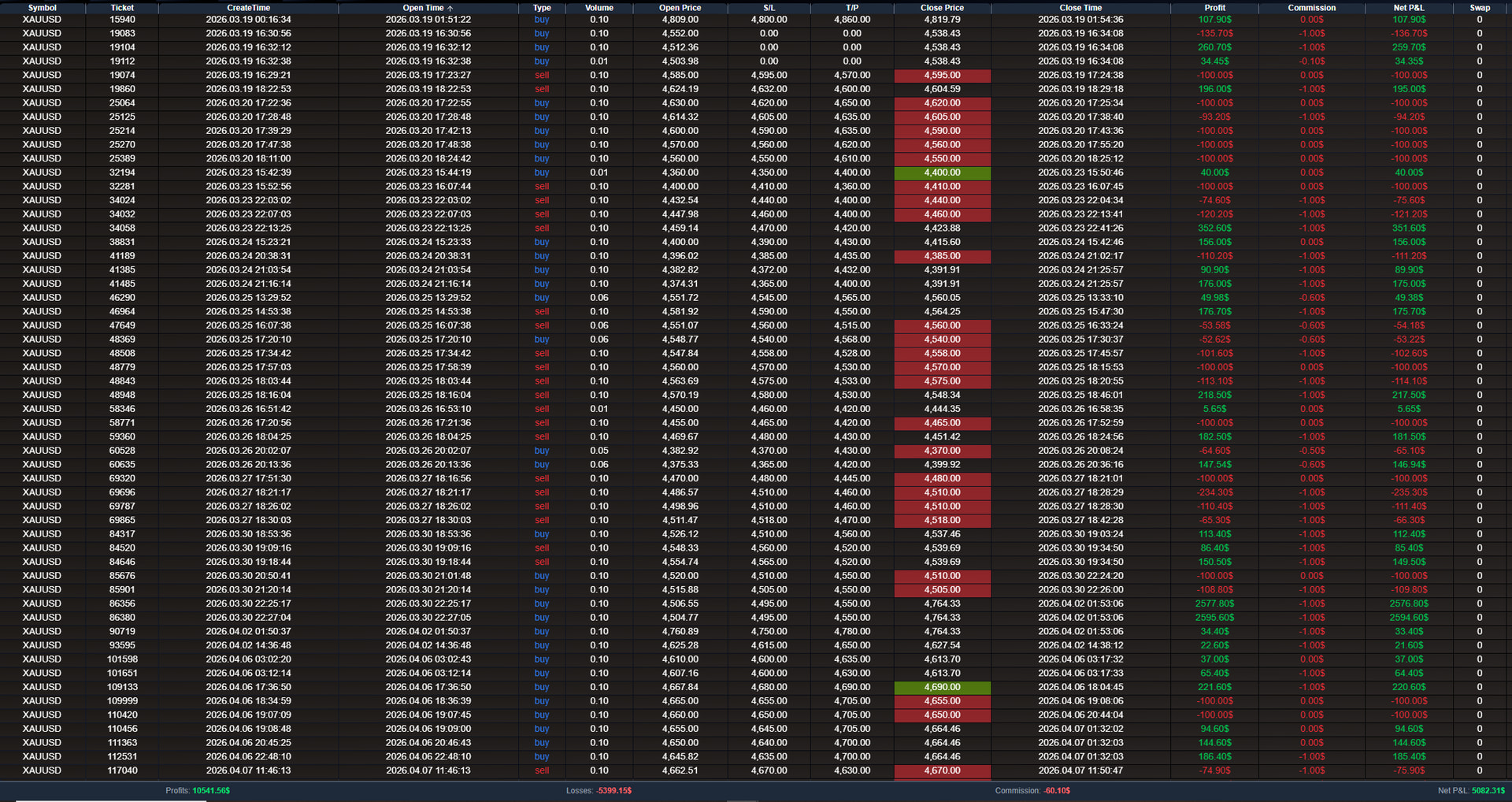Click the Ticket column header
Screen dimensions: 1512x802
[122, 8]
